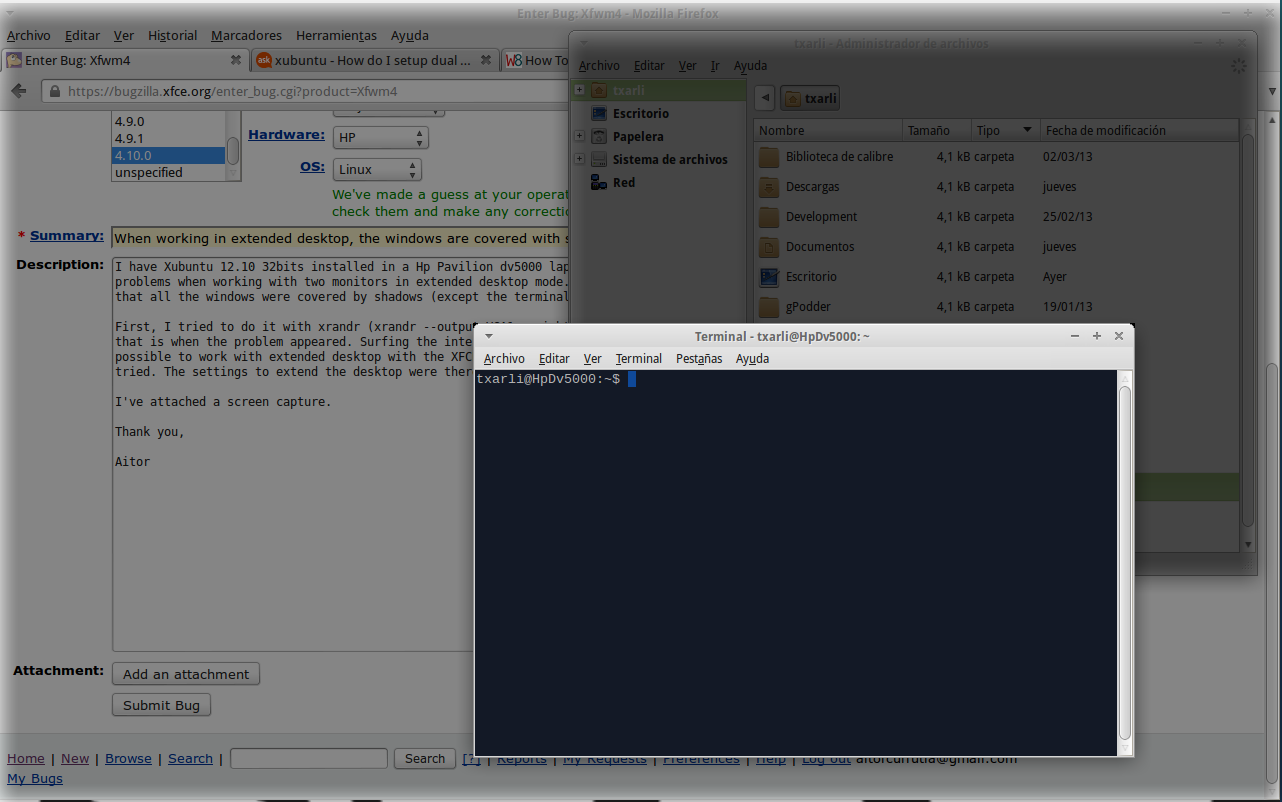The image size is (1282, 802).
Task: Click Firefox's back arrow button
Action: click(x=19, y=91)
